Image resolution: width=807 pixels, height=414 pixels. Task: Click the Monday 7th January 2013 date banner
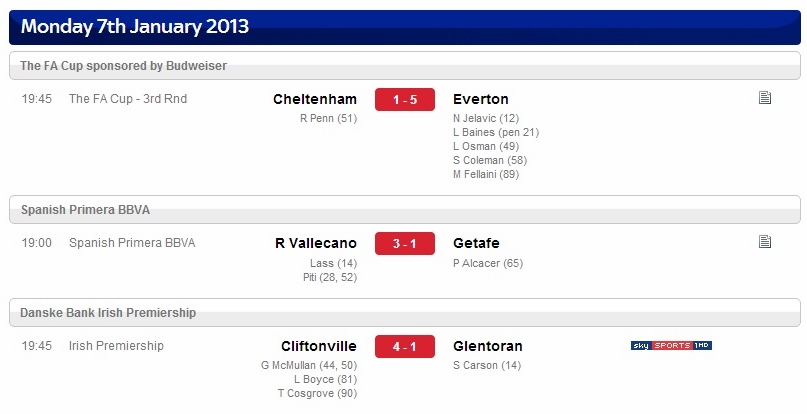405,27
